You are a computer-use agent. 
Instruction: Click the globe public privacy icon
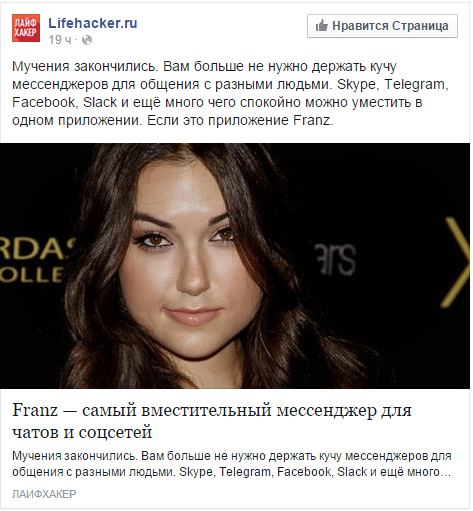click(x=87, y=40)
